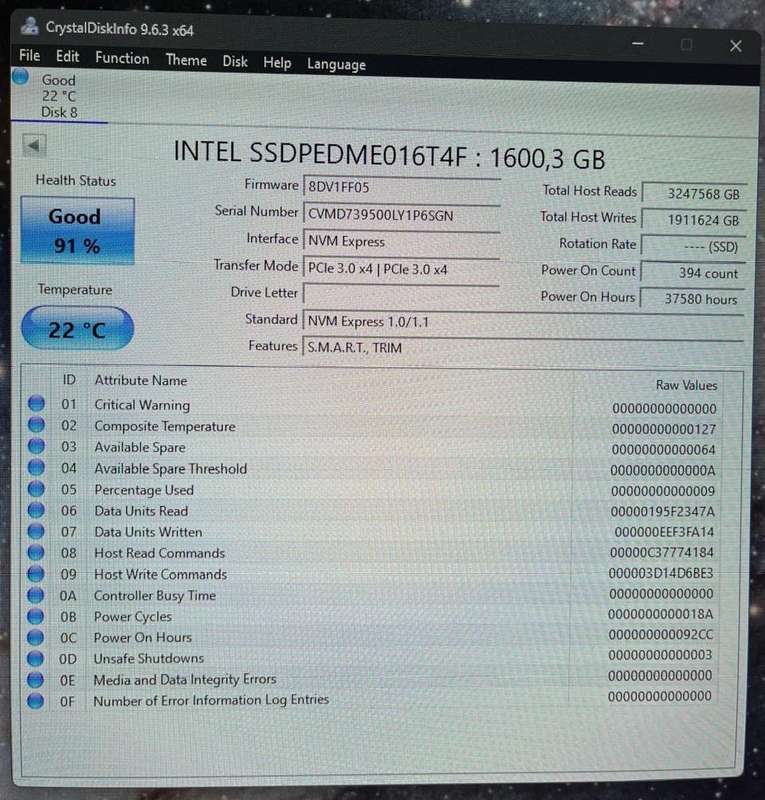Screen dimensions: 765x800
Task: Click the Power On Hours value 37580 hours
Action: point(692,299)
